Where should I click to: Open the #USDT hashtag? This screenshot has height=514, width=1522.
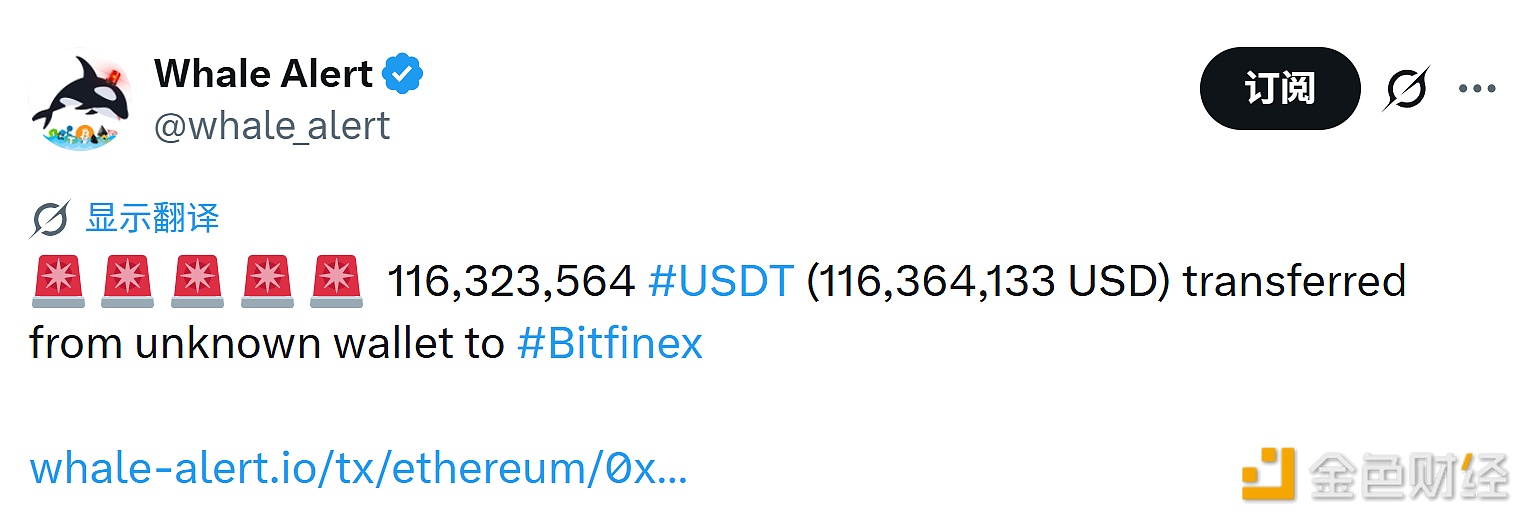[720, 282]
